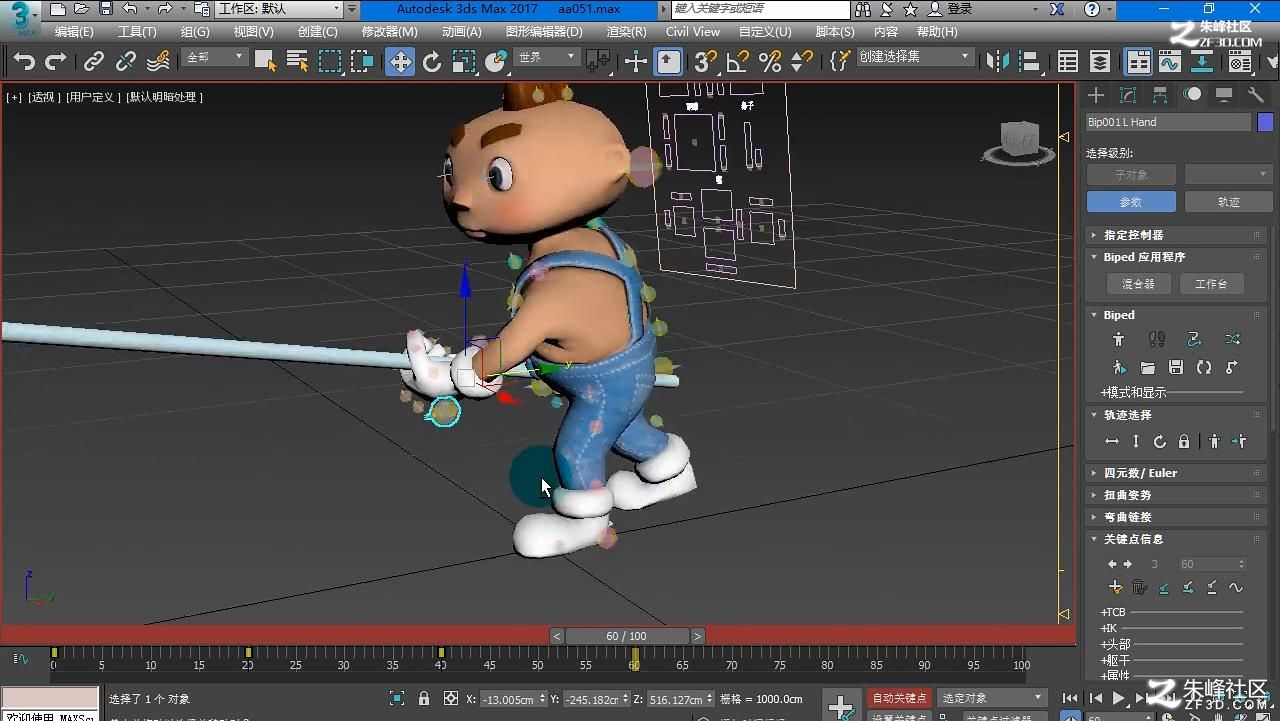Toggle Angle Snap
This screenshot has width=1280, height=721.
[738, 62]
